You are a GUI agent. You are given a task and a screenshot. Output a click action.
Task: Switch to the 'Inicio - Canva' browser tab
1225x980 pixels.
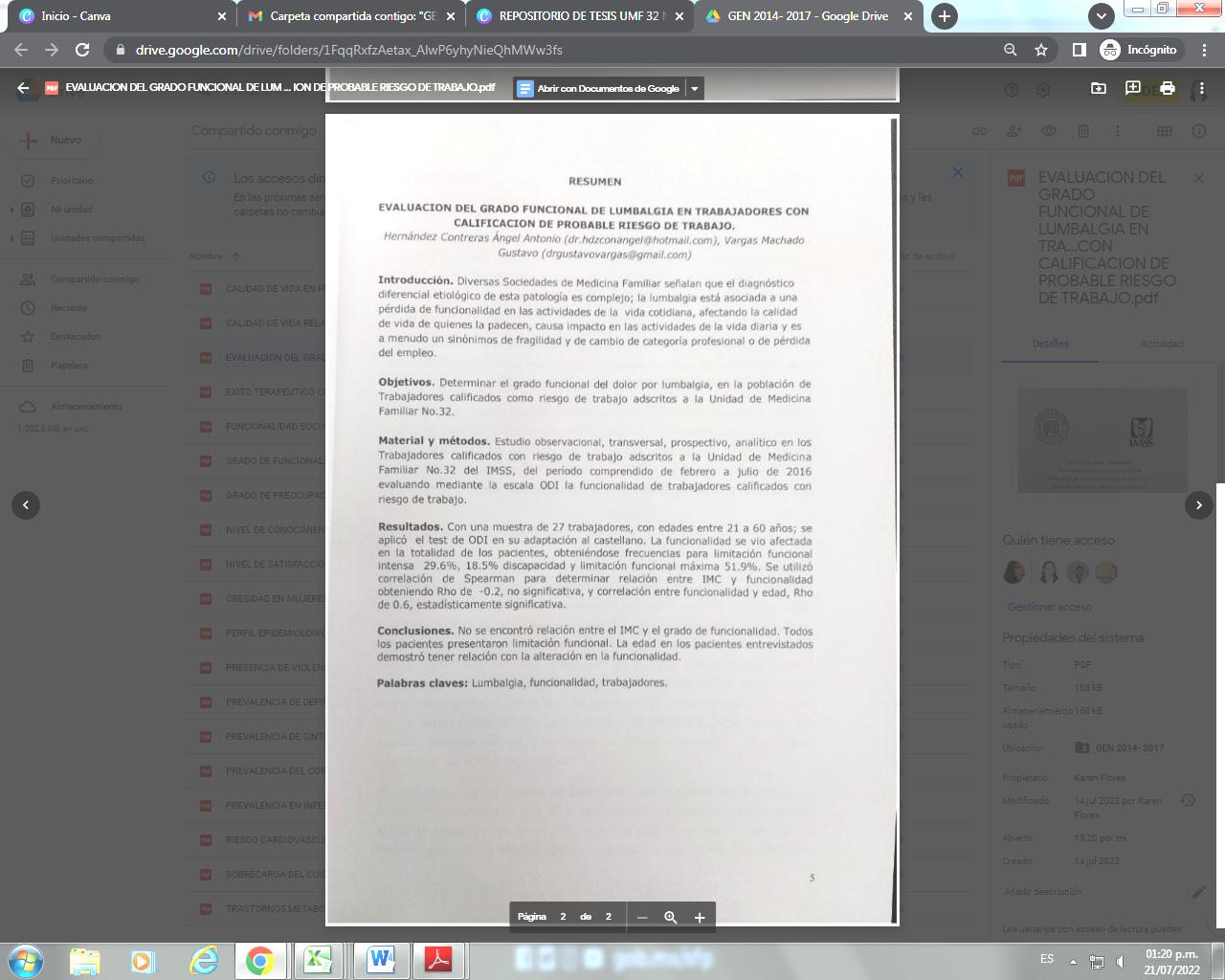click(120, 16)
